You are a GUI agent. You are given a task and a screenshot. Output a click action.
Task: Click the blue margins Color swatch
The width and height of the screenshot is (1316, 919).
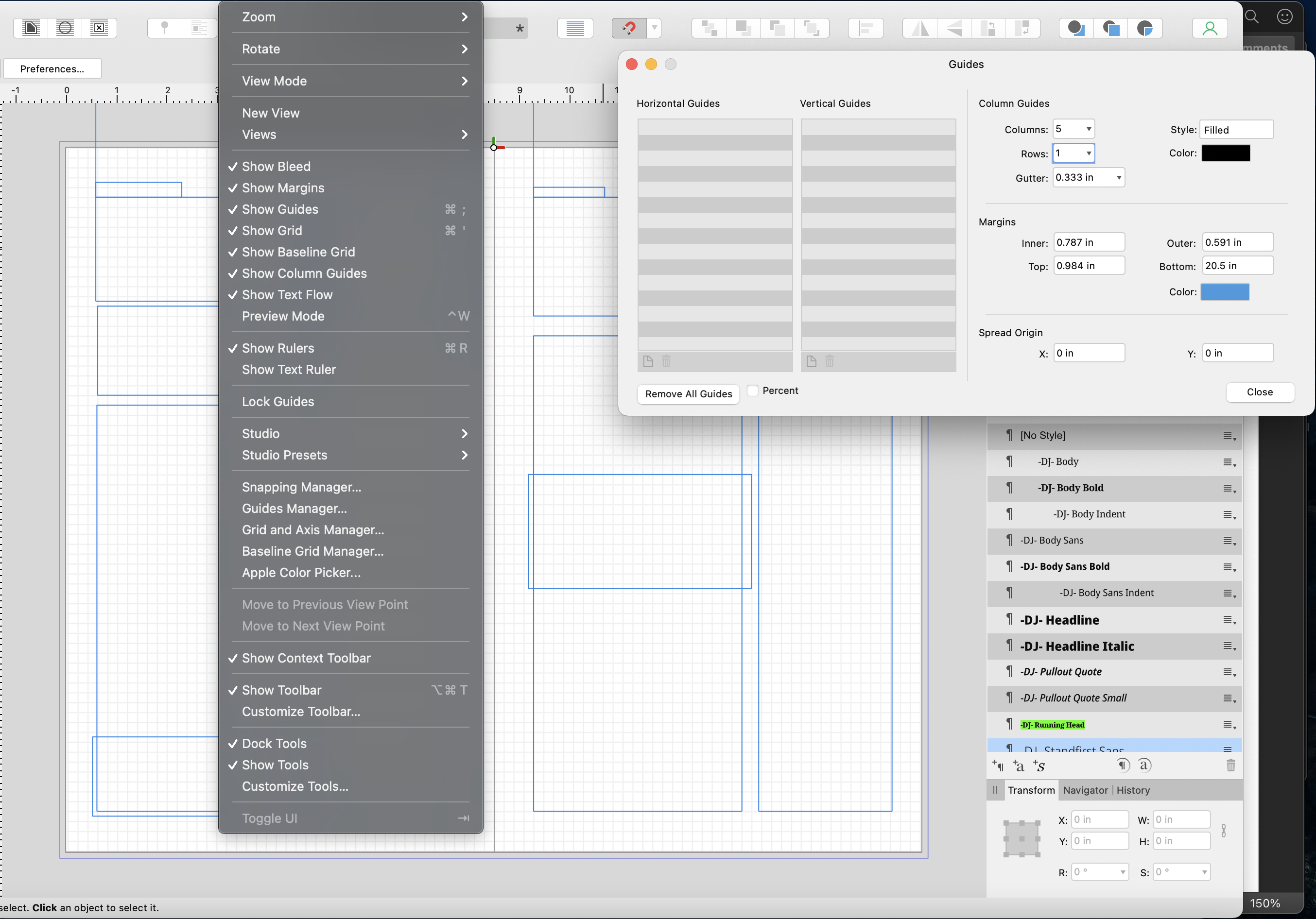click(1226, 292)
